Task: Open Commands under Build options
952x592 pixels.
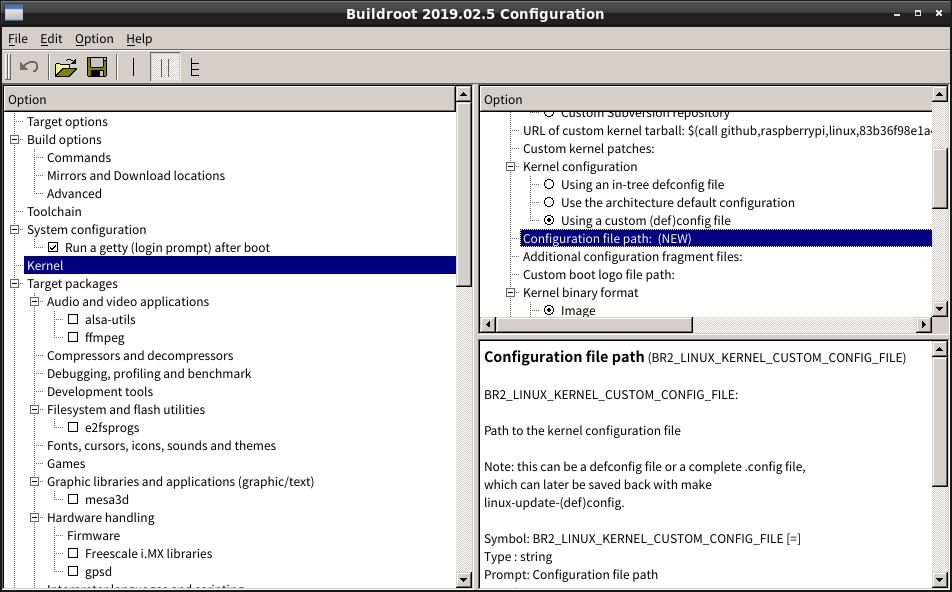Action: pyautogui.click(x=79, y=157)
